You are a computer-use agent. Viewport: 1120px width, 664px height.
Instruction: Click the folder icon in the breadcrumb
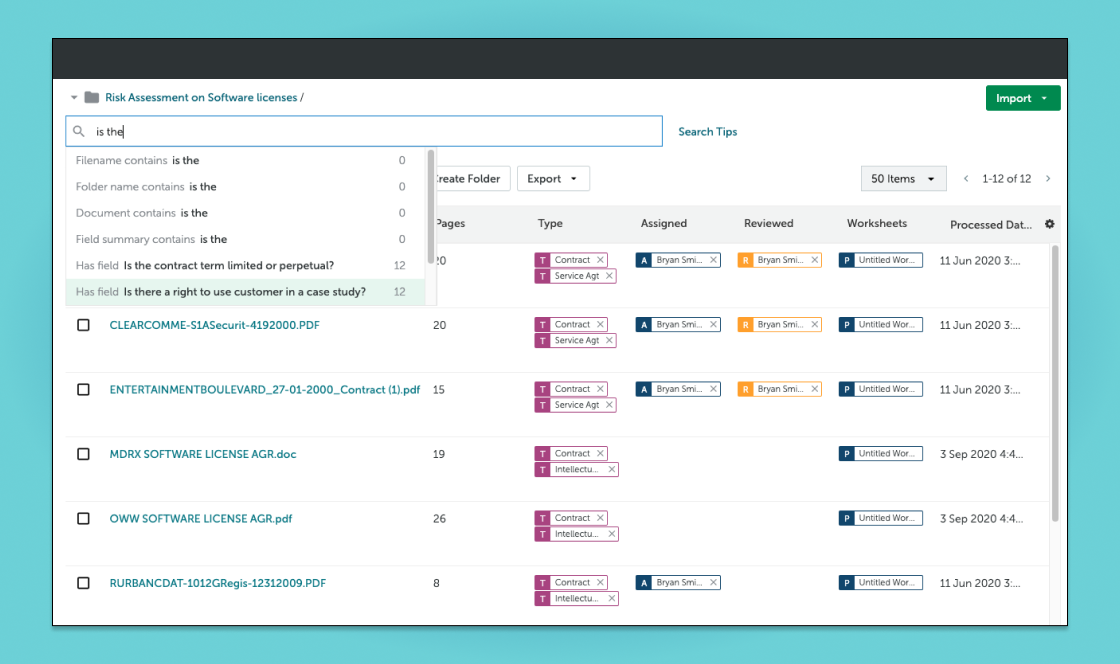point(92,98)
